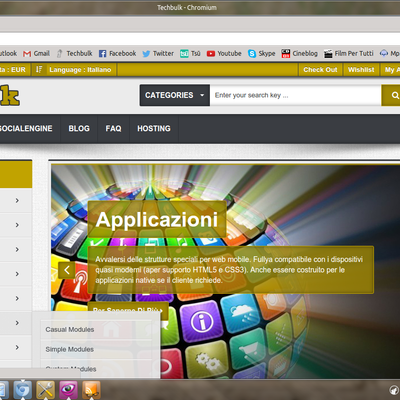Go to previous slide arrow
The height and width of the screenshot is (400, 400).
coord(67,270)
